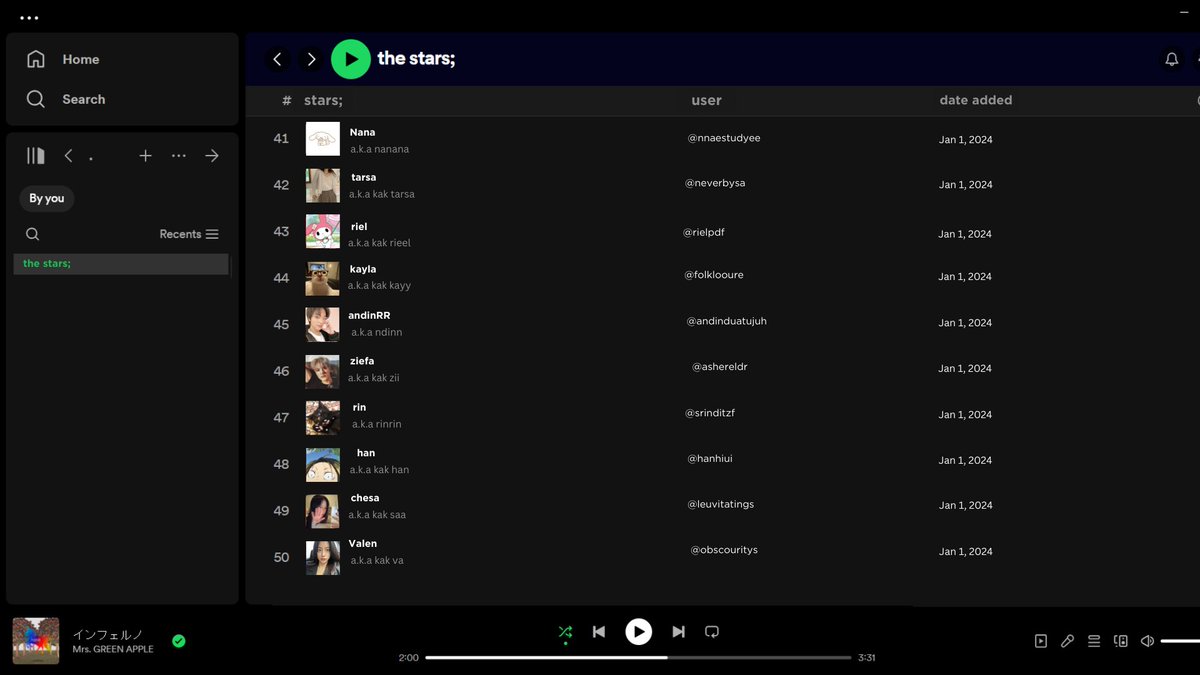The height and width of the screenshot is (675, 1200).
Task: Open @rielpdf user link
Action: (704, 232)
